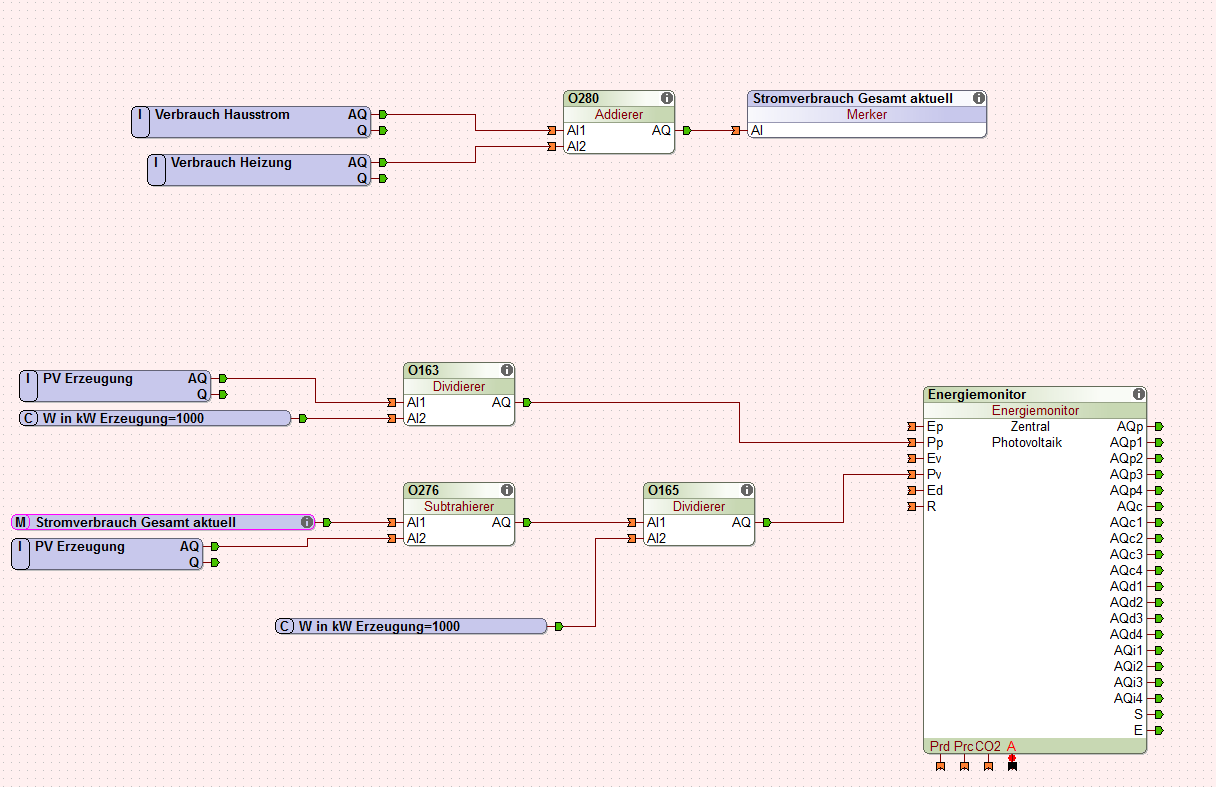
Task: Open info icon on O163 Dividierer block
Action: (x=507, y=370)
